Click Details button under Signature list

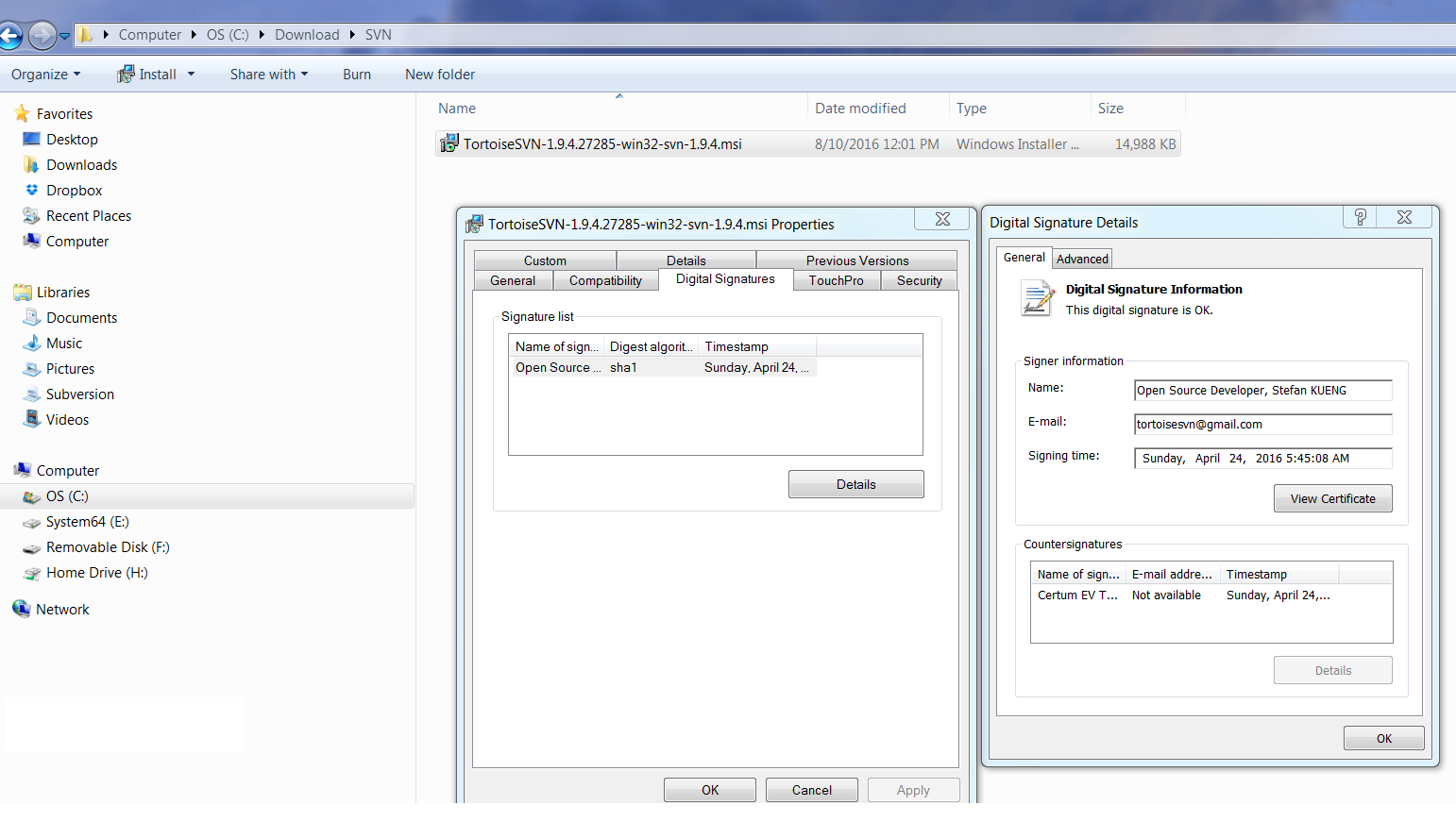[x=856, y=484]
